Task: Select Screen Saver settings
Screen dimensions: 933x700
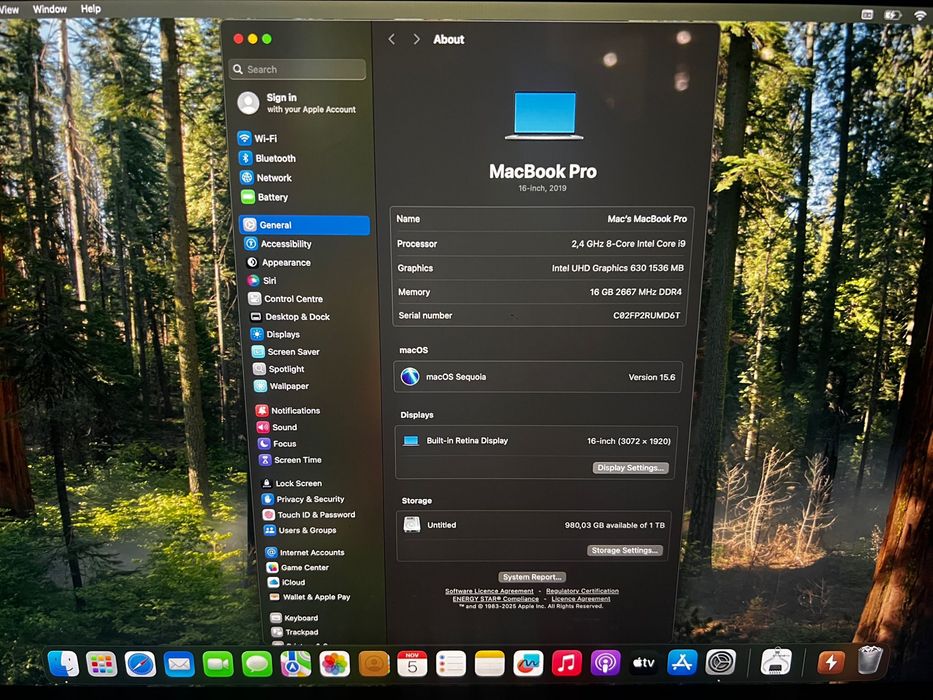Action: [x=286, y=352]
